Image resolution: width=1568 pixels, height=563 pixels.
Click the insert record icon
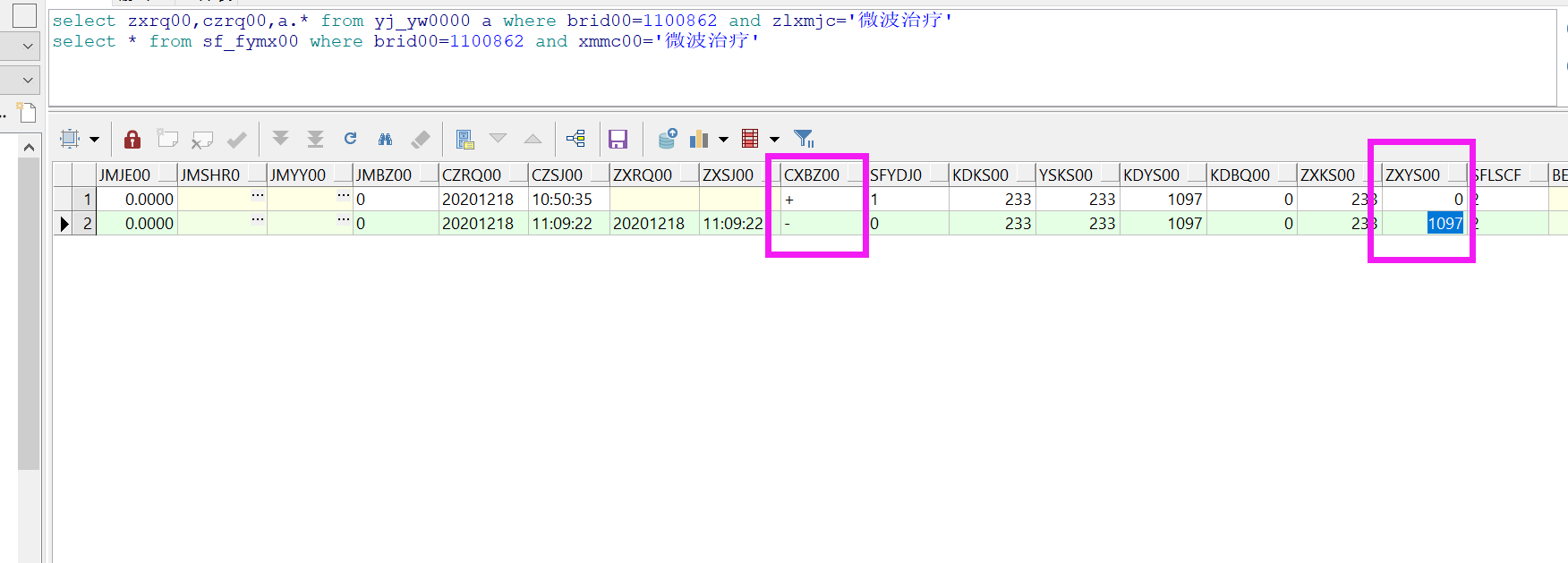[167, 139]
